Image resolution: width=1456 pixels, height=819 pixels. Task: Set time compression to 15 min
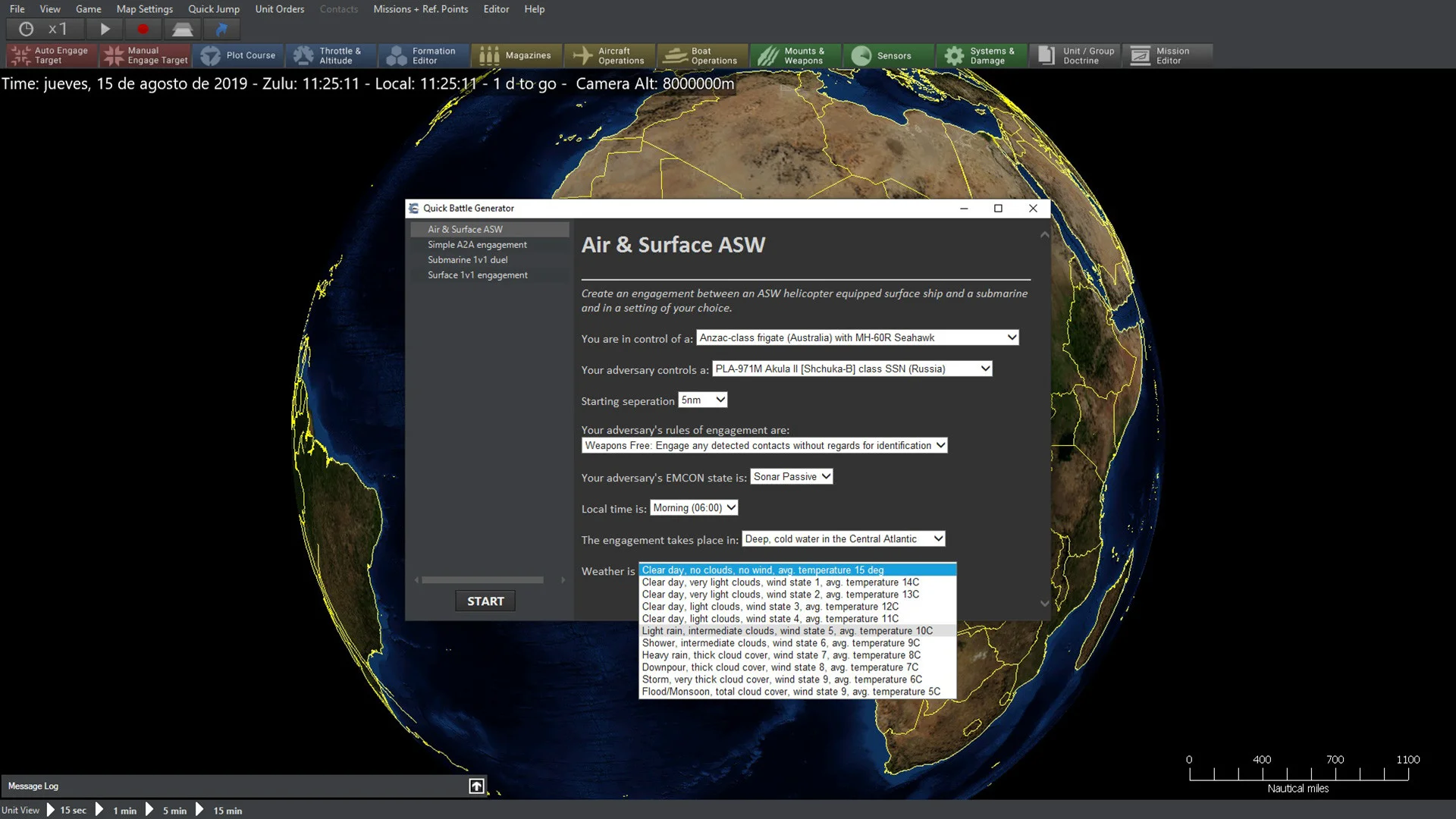227,810
